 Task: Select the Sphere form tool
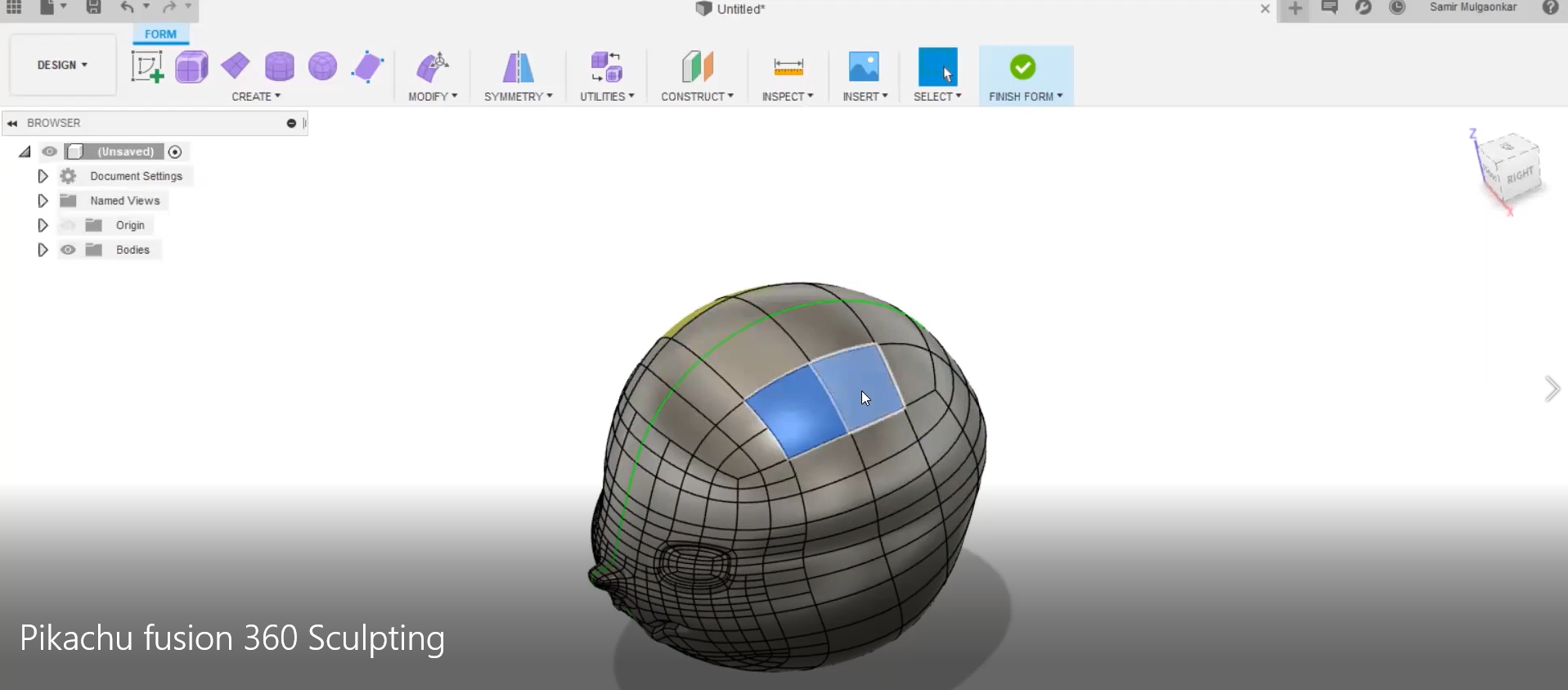pyautogui.click(x=323, y=66)
